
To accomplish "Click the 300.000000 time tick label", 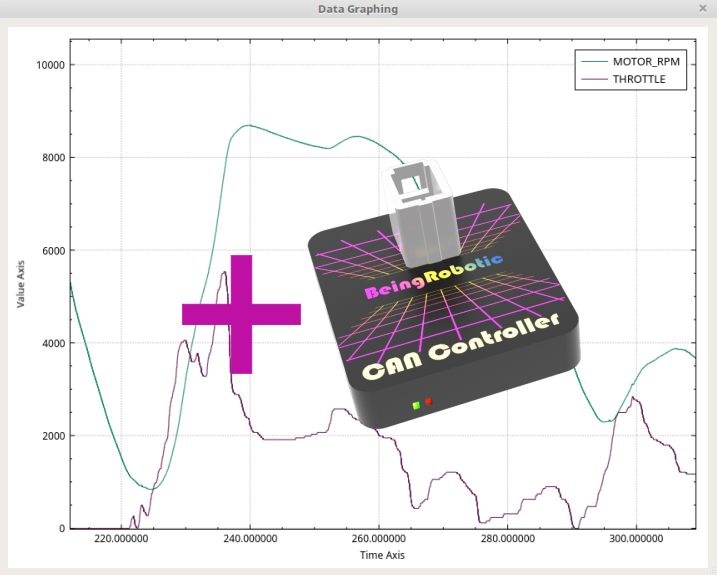I will tap(636, 538).
